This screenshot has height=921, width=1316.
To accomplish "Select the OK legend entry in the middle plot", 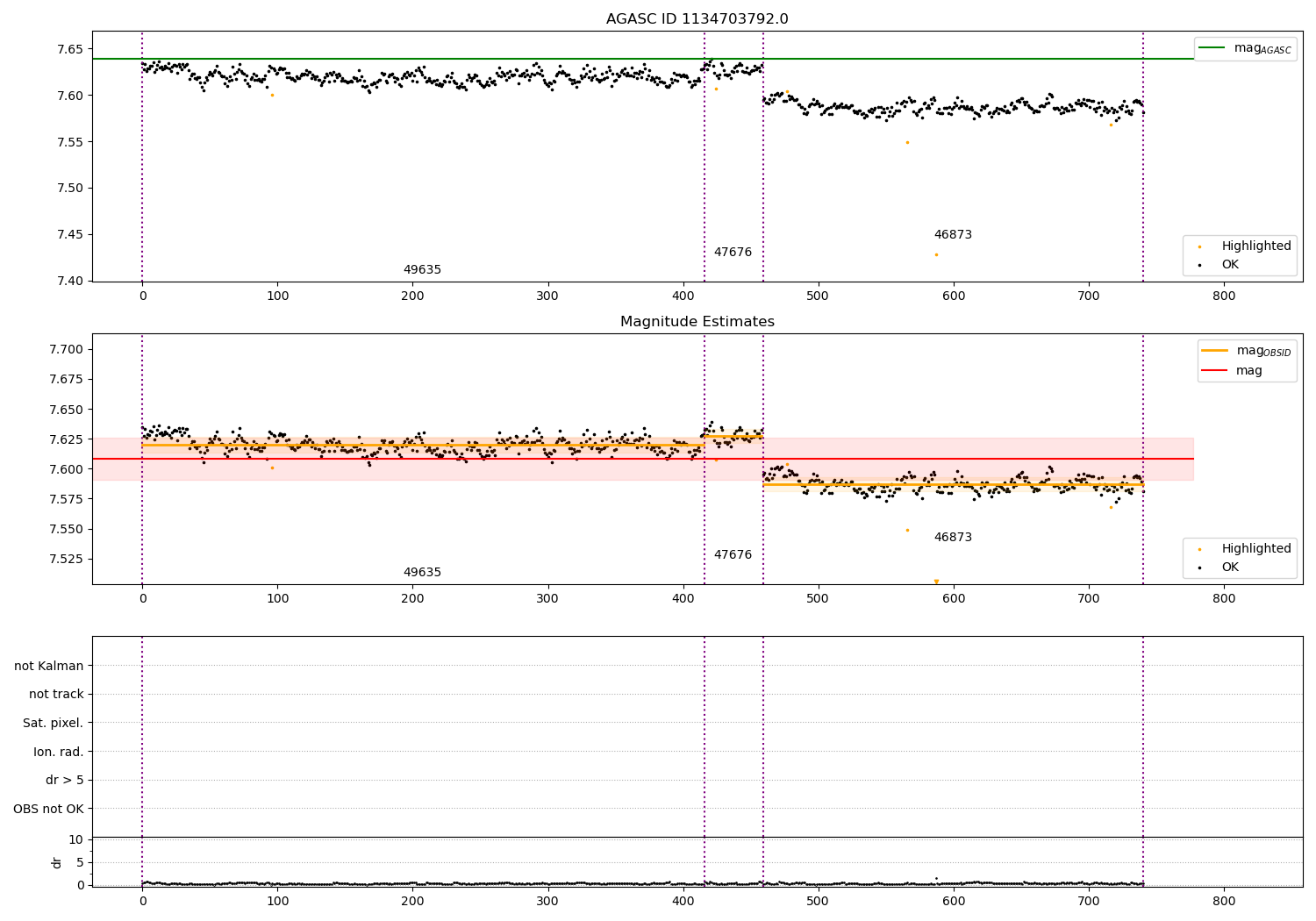I will coord(1217,567).
